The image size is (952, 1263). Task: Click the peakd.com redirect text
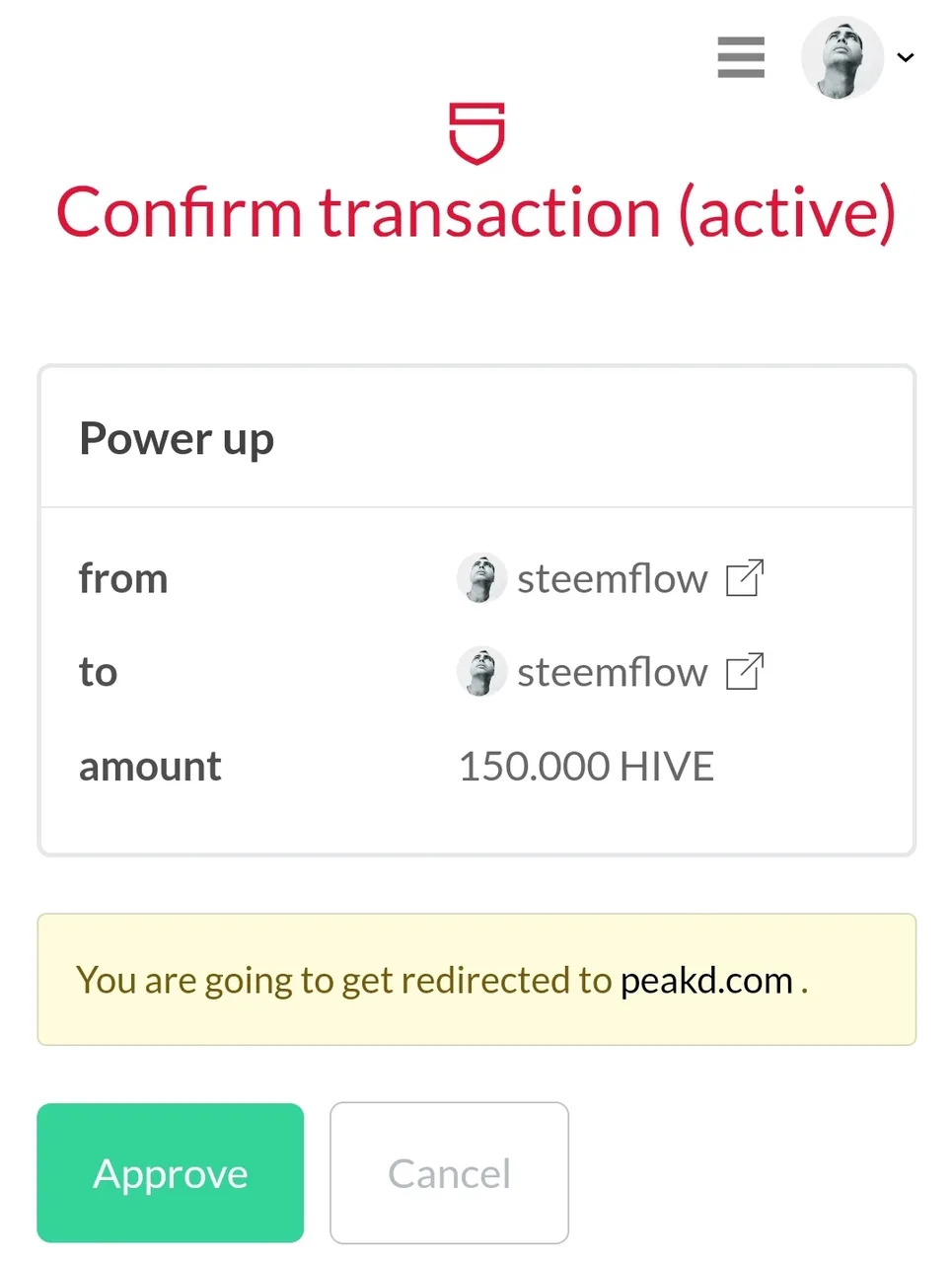pyautogui.click(x=706, y=981)
